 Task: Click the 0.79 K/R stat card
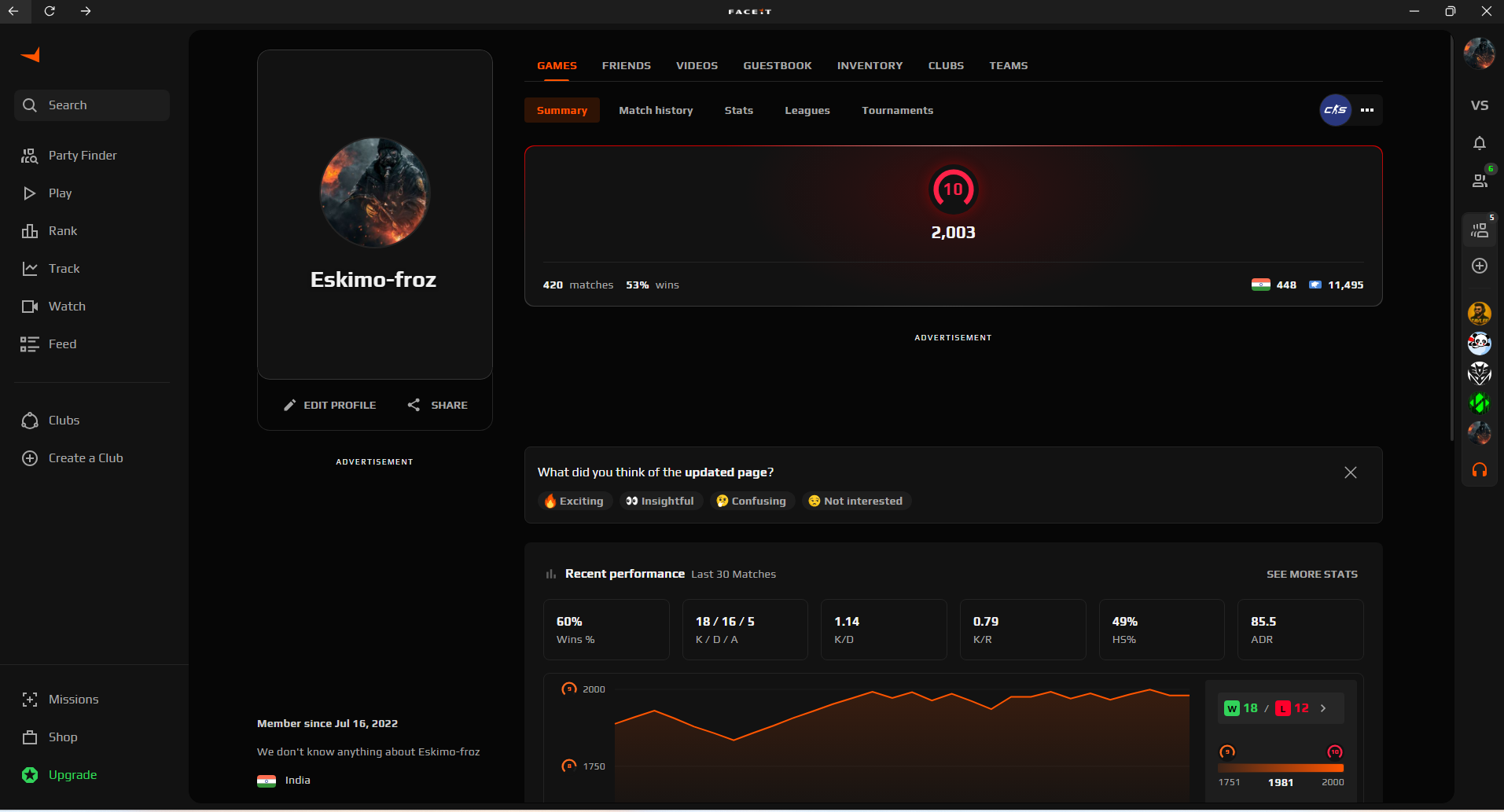[x=1023, y=630]
